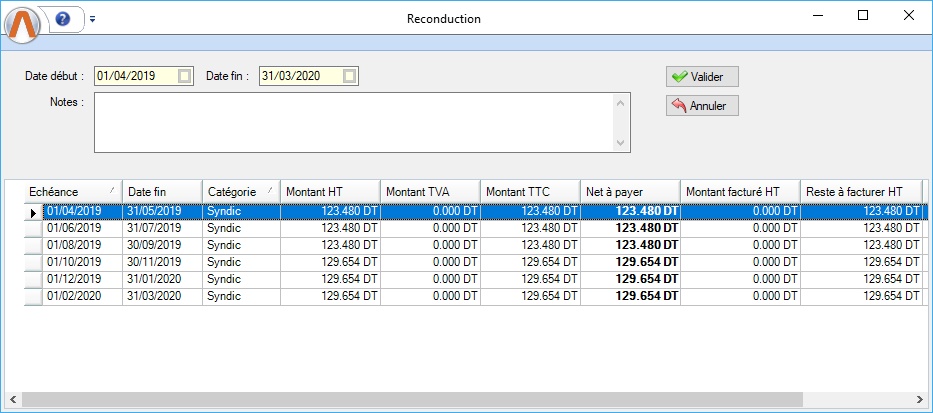This screenshot has height=413, width=933.
Task: Sort by the Catégorie column header
Action: 240,191
